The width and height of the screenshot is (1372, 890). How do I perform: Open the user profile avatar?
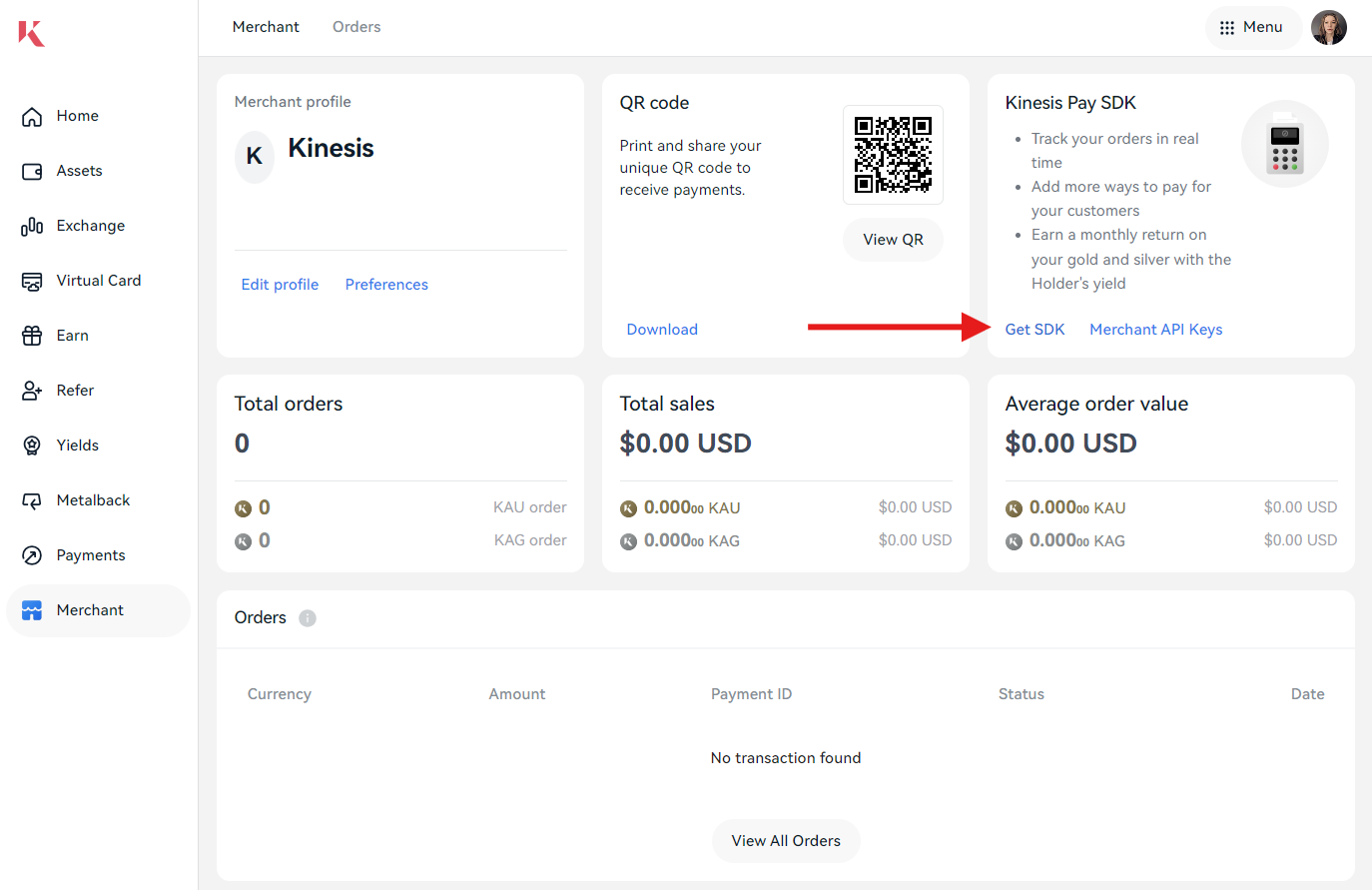coord(1329,28)
